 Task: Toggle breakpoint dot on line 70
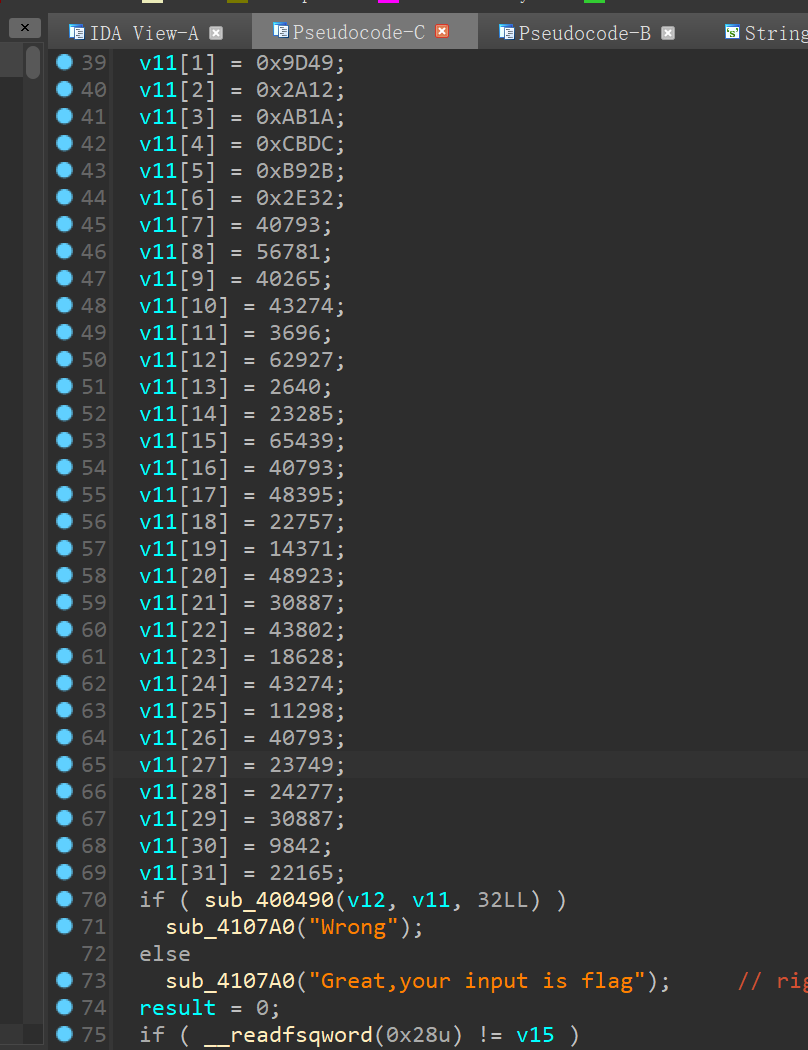pos(65,899)
